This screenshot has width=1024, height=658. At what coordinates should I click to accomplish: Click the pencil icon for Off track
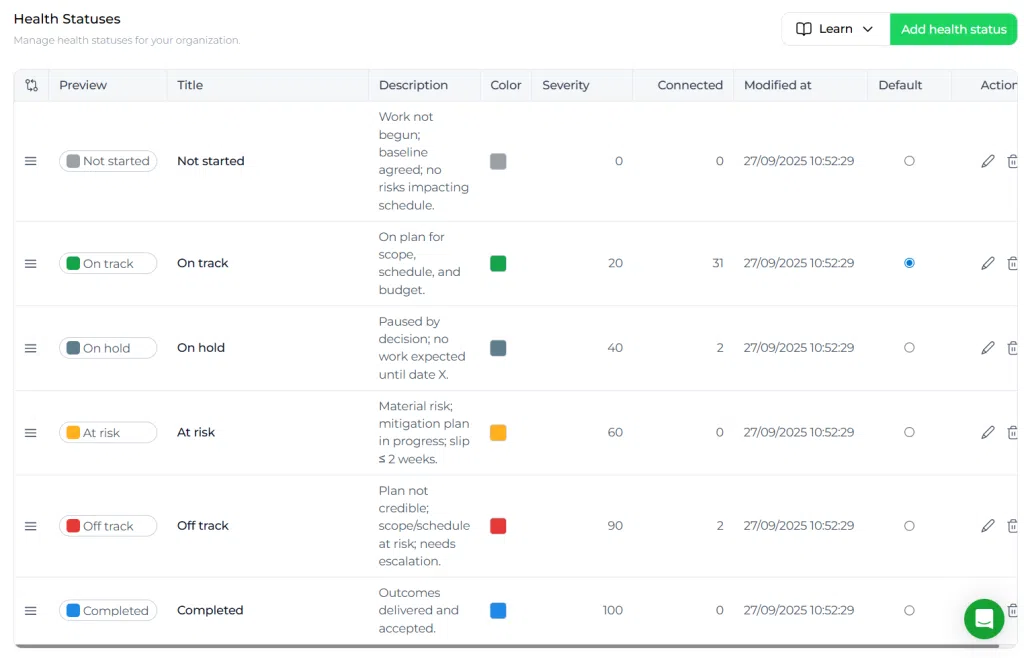987,525
